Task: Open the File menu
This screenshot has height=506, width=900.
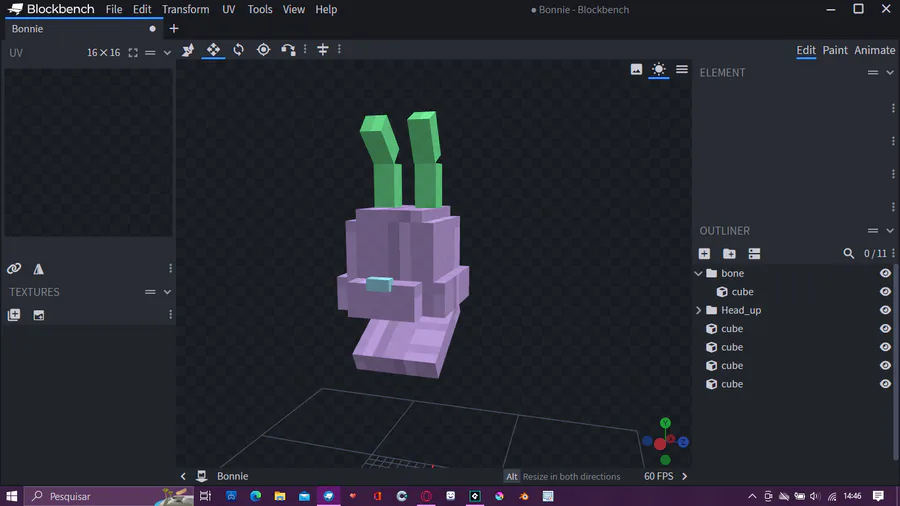Action: coord(114,10)
